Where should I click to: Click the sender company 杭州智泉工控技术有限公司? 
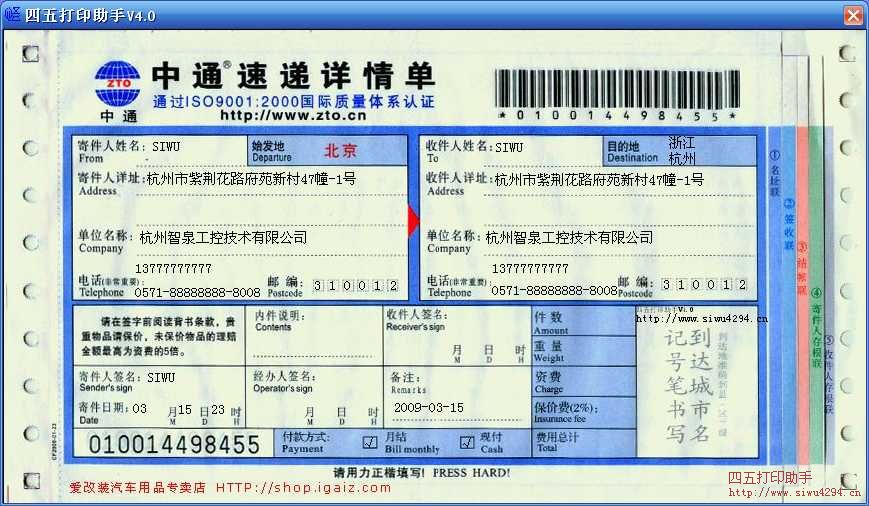tap(223, 238)
